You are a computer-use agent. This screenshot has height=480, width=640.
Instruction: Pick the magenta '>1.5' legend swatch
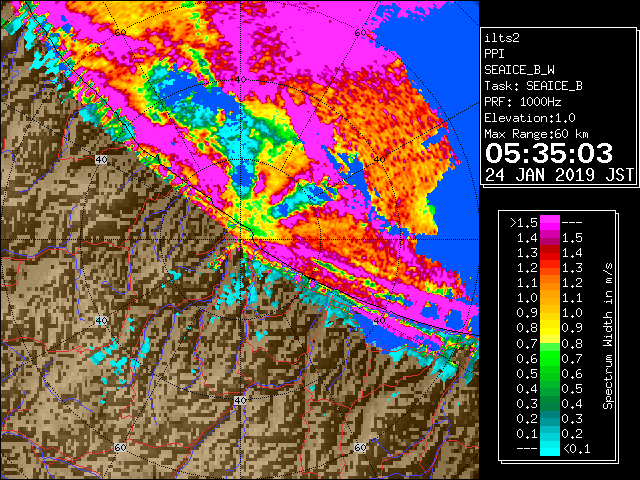pos(549,222)
